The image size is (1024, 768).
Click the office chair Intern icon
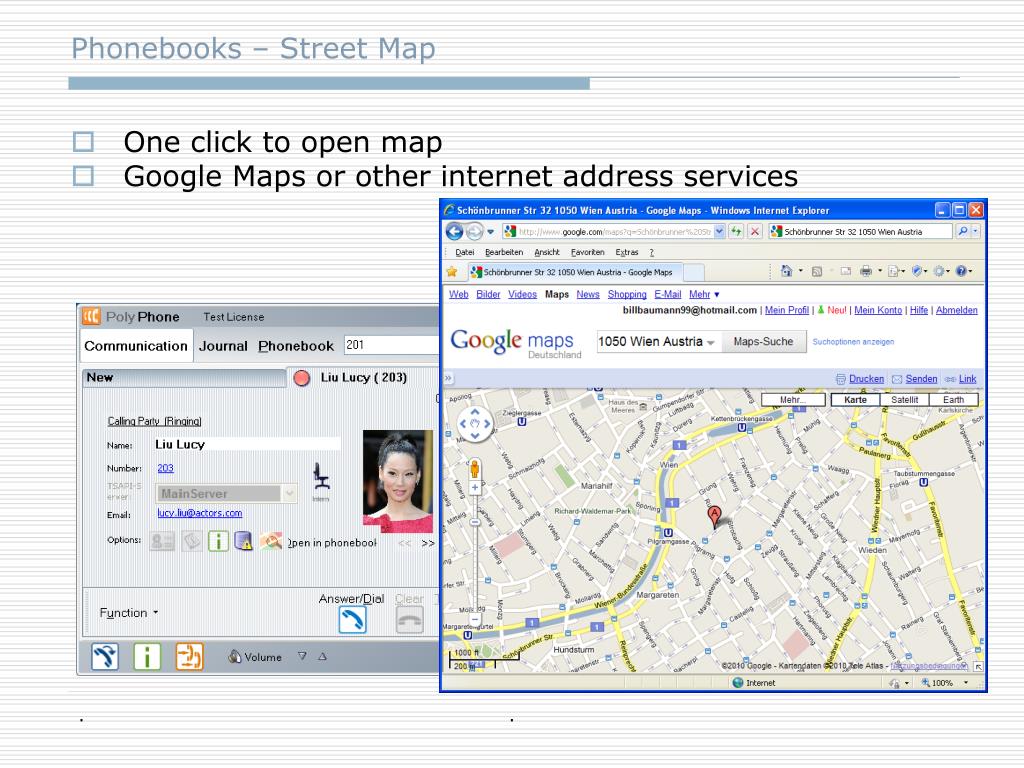click(x=321, y=477)
